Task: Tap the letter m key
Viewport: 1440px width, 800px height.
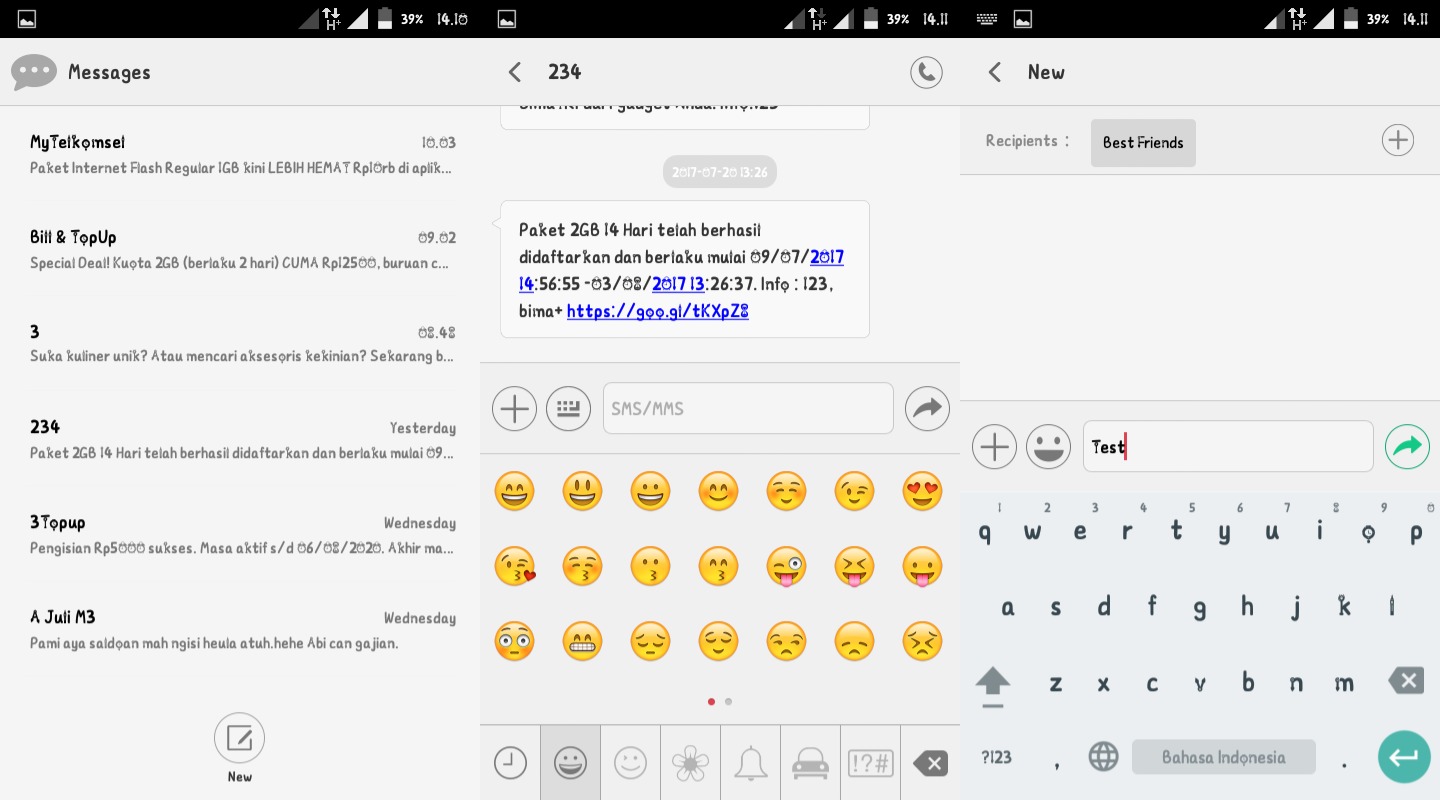Action: [1343, 683]
